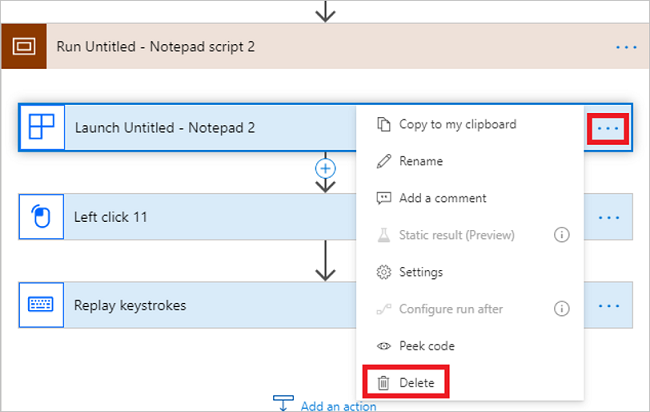Viewport: 650px width, 412px height.
Task: Open ellipsis menu for Run Untitled Notepad script 2
Action: [x=626, y=47]
